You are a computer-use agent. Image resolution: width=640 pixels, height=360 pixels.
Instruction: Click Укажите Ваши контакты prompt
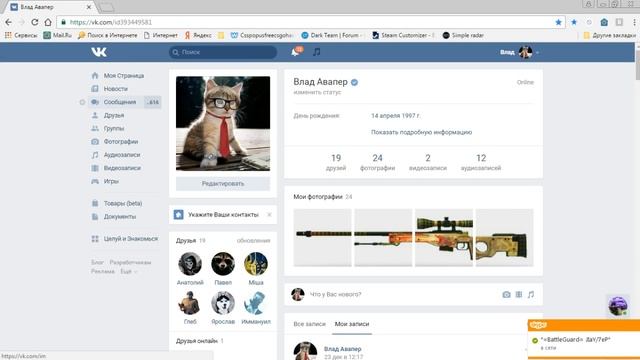(223, 215)
